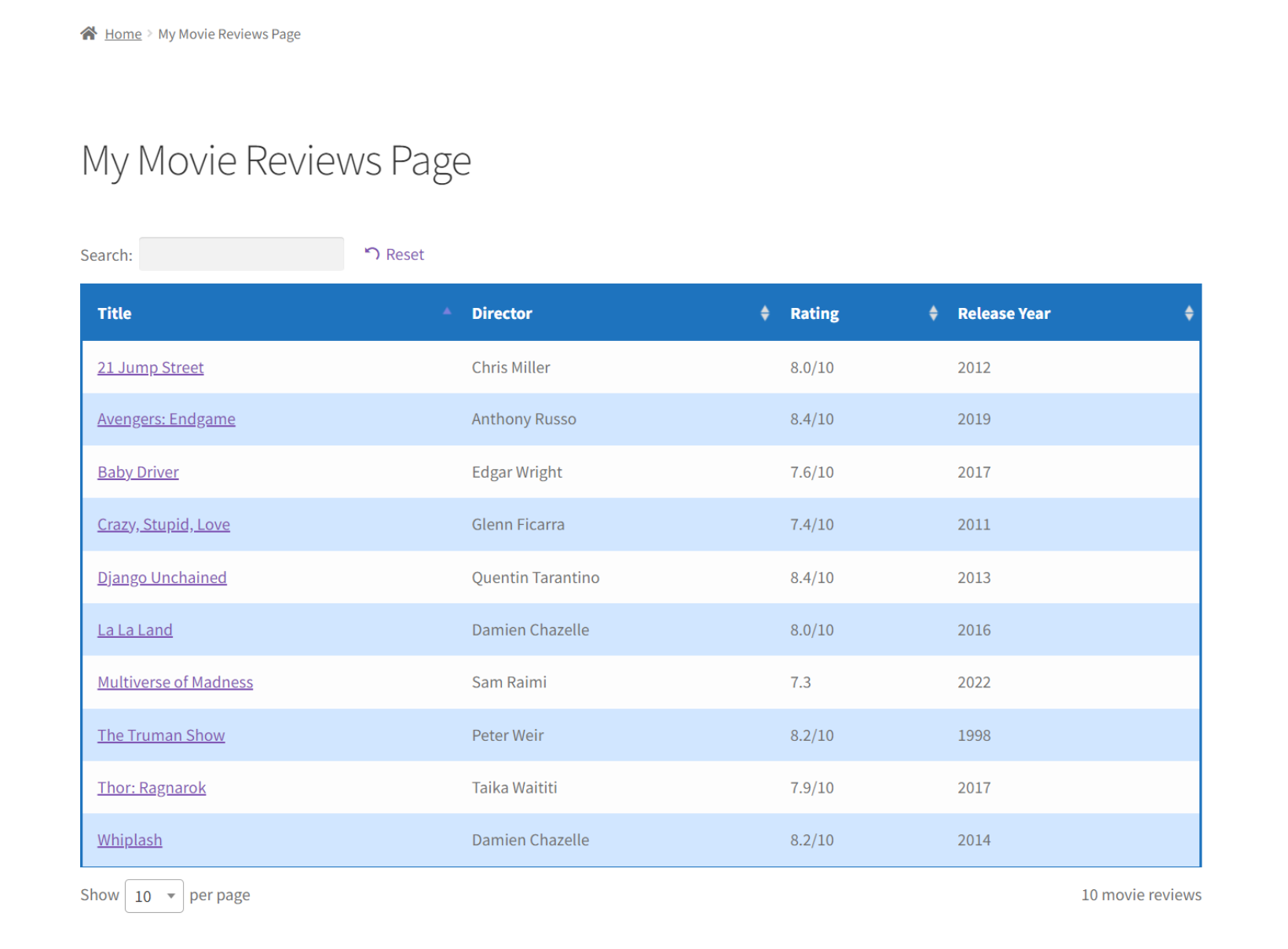Screen dimensions: 1288x949
Task: Click the sort icon on Rating column
Action: point(933,313)
